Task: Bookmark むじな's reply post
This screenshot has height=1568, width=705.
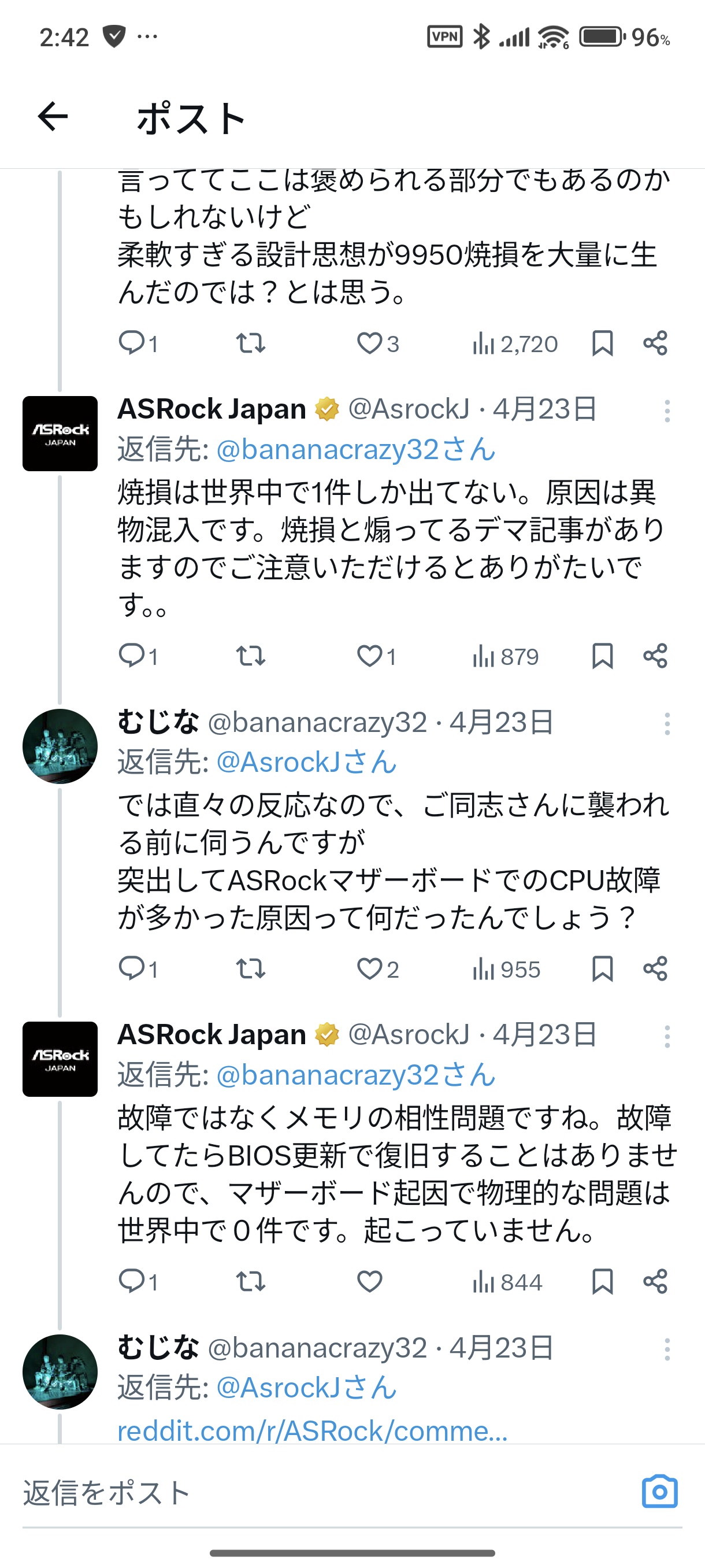Action: point(602,969)
